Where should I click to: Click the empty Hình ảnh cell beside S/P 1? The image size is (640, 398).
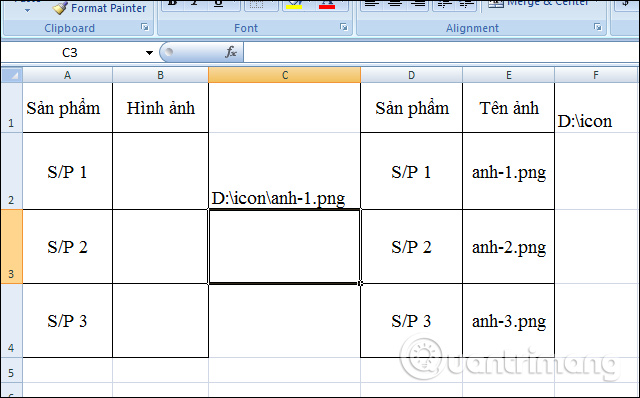point(160,171)
